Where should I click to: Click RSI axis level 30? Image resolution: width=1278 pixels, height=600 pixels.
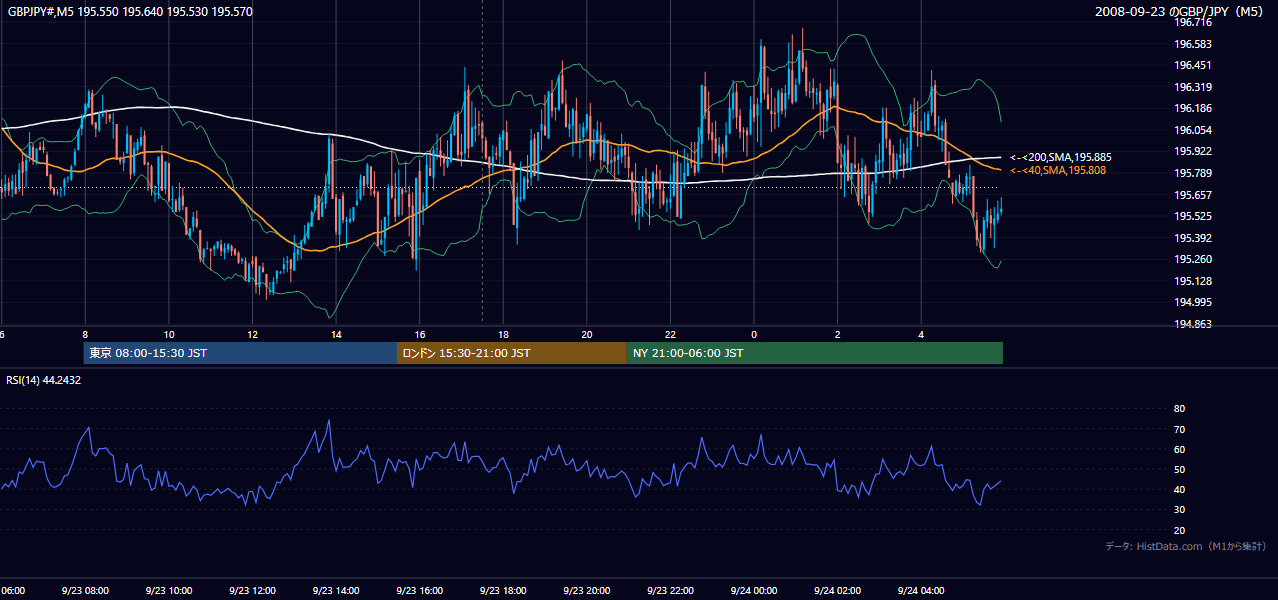click(1179, 510)
